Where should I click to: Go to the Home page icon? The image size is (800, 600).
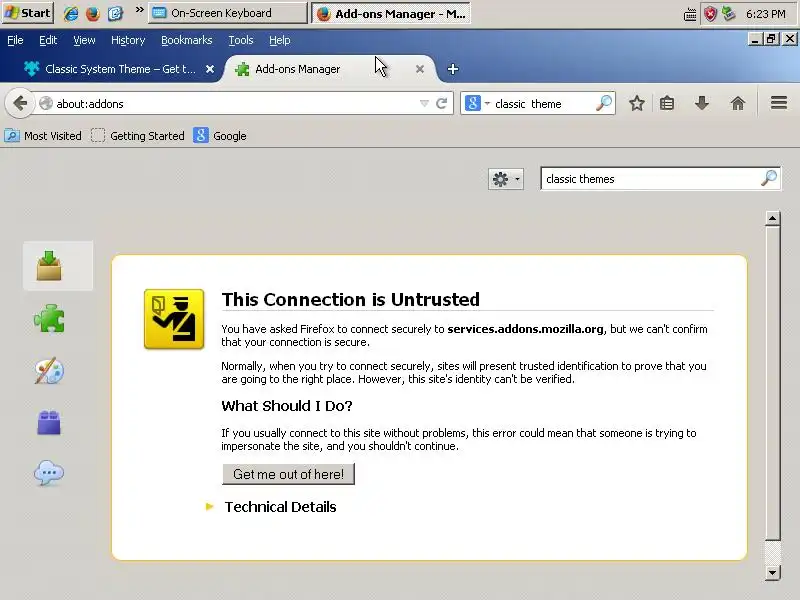(738, 104)
